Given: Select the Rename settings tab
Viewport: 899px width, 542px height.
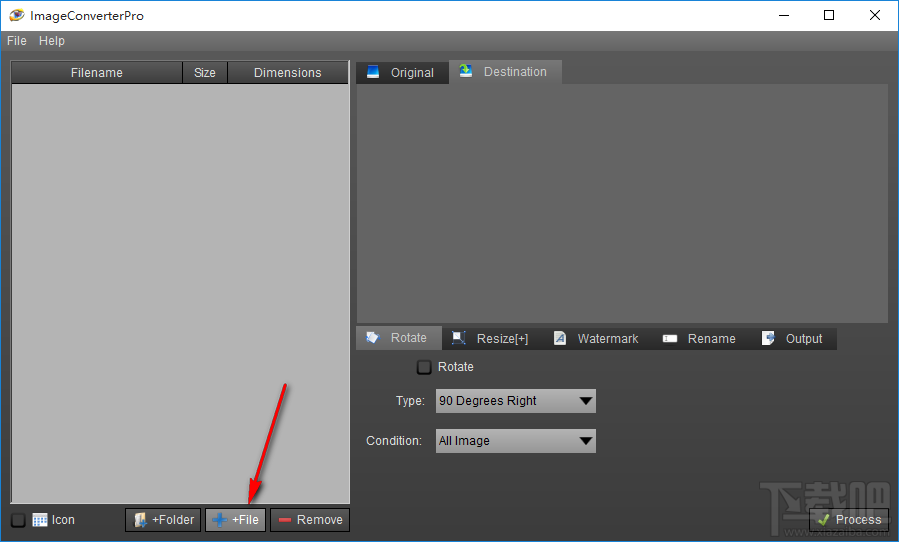Looking at the screenshot, I should (701, 338).
